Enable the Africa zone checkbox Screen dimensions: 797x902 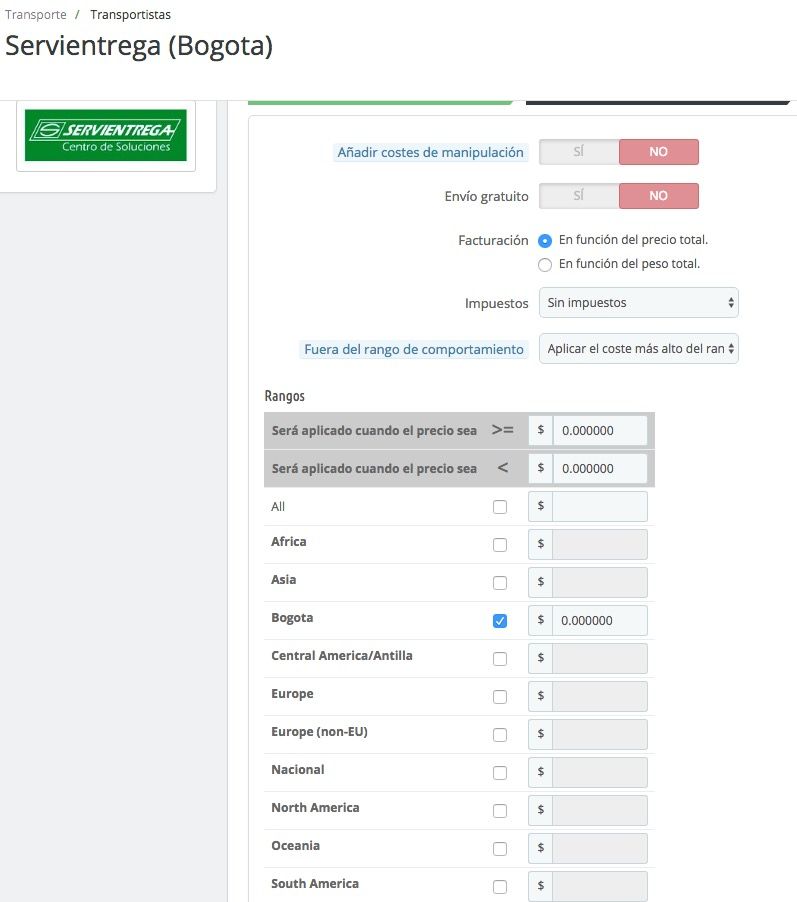point(500,545)
